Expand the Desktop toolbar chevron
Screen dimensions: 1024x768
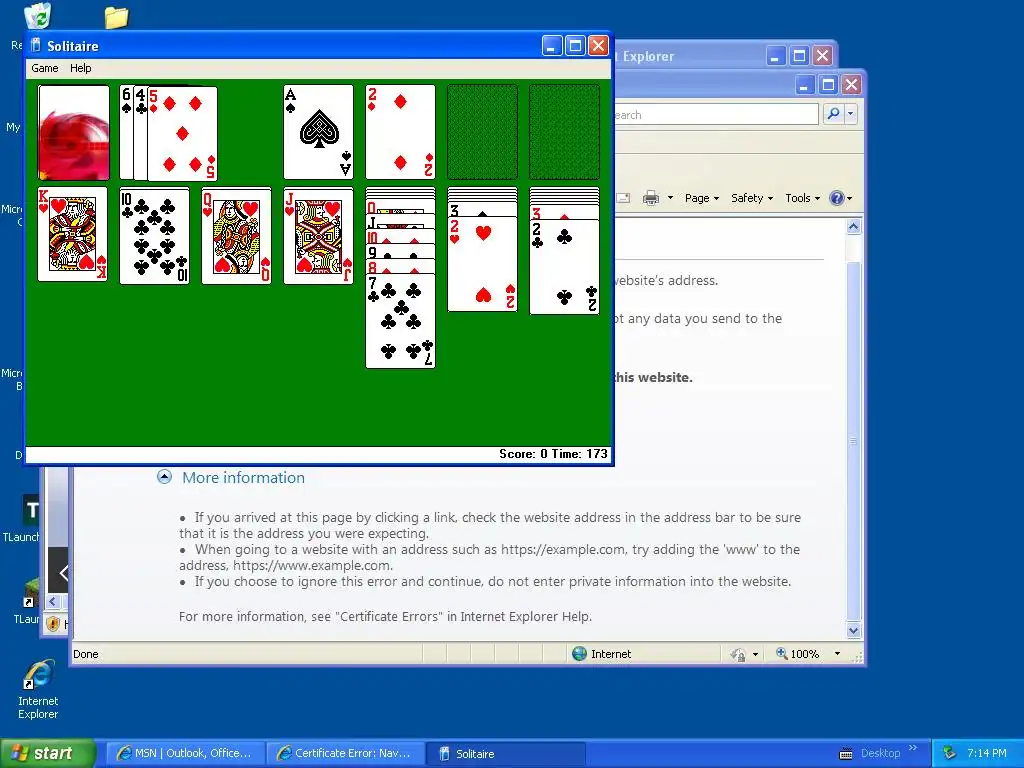point(913,748)
